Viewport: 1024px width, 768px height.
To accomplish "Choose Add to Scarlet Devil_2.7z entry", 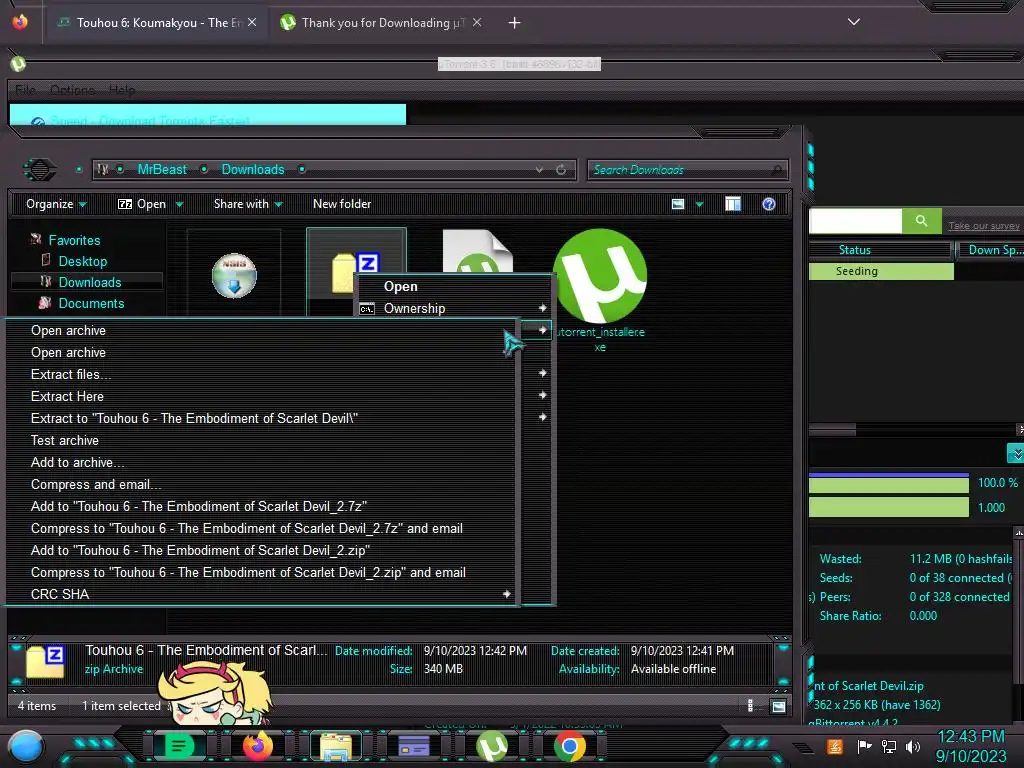I will point(261,507).
